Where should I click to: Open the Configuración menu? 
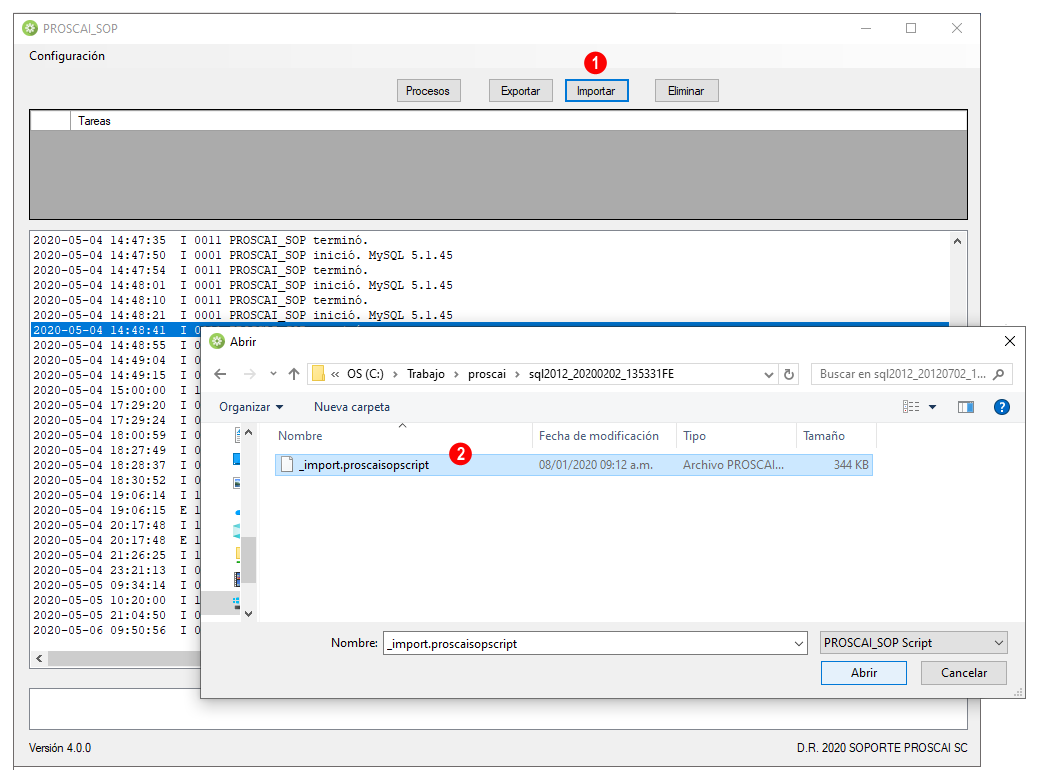click(67, 56)
